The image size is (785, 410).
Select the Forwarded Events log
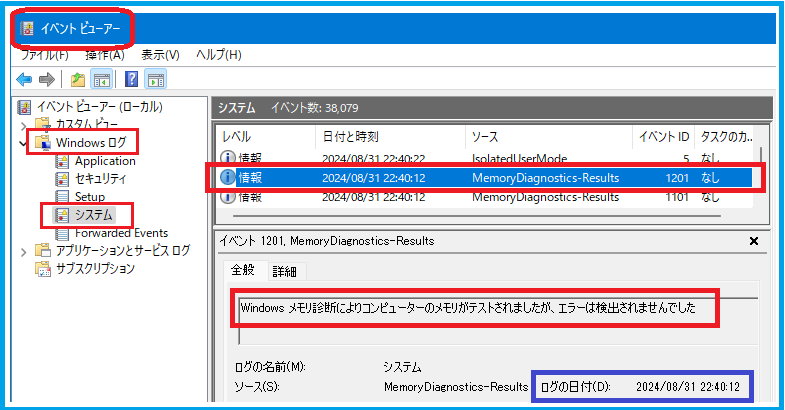121,233
